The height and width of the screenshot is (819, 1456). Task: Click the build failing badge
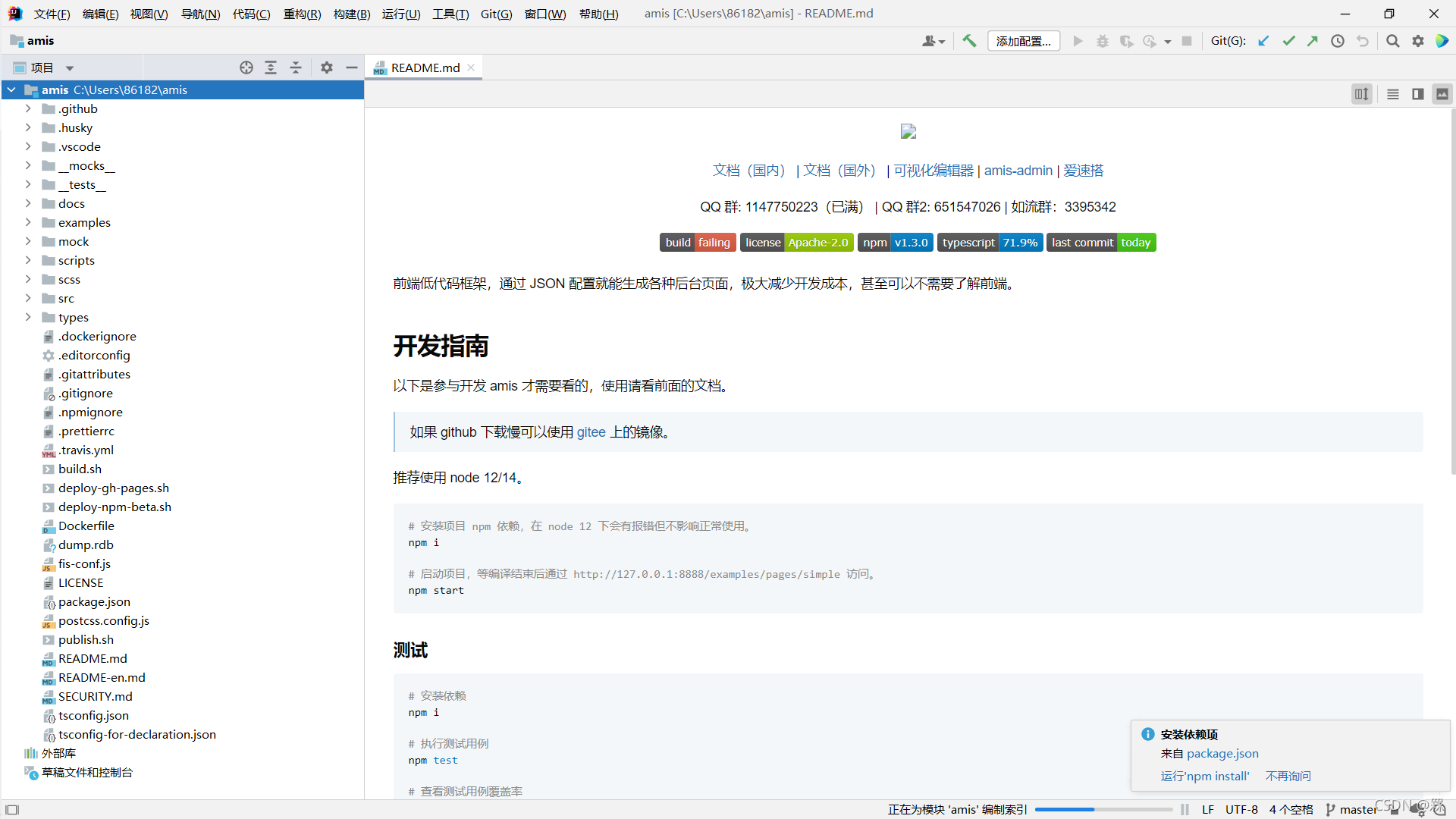[x=698, y=243]
